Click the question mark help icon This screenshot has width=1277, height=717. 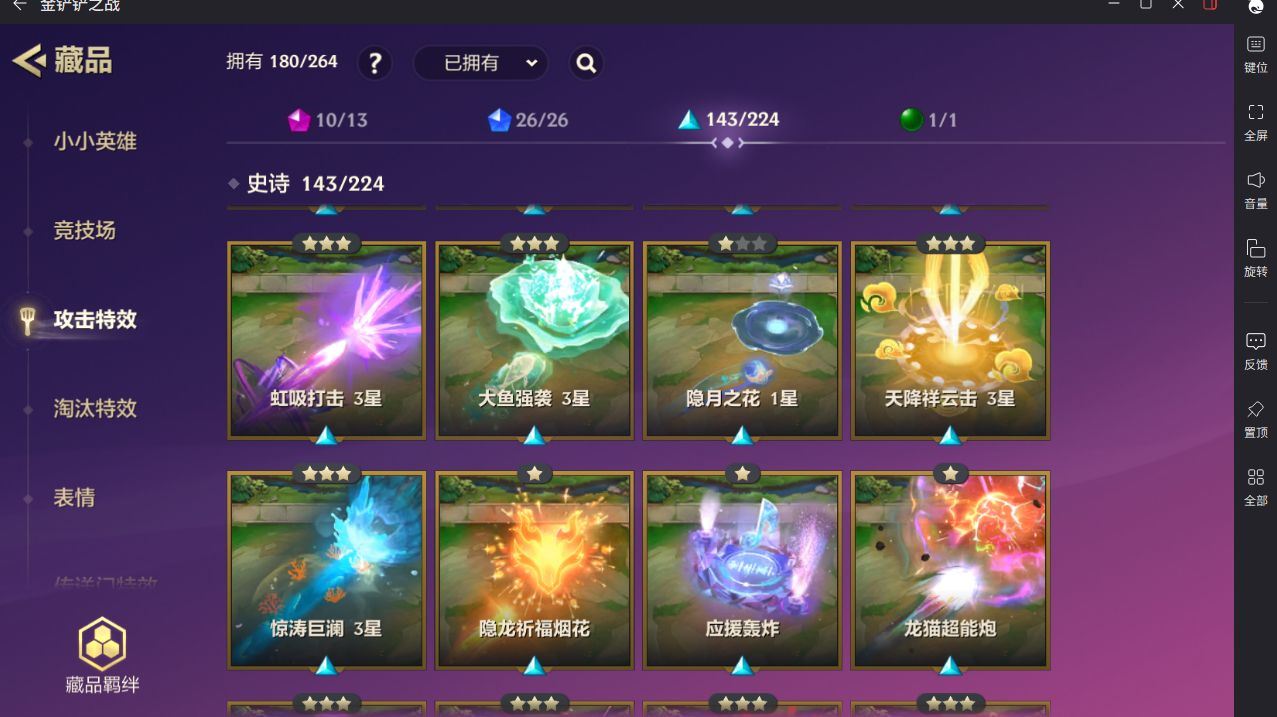(375, 64)
